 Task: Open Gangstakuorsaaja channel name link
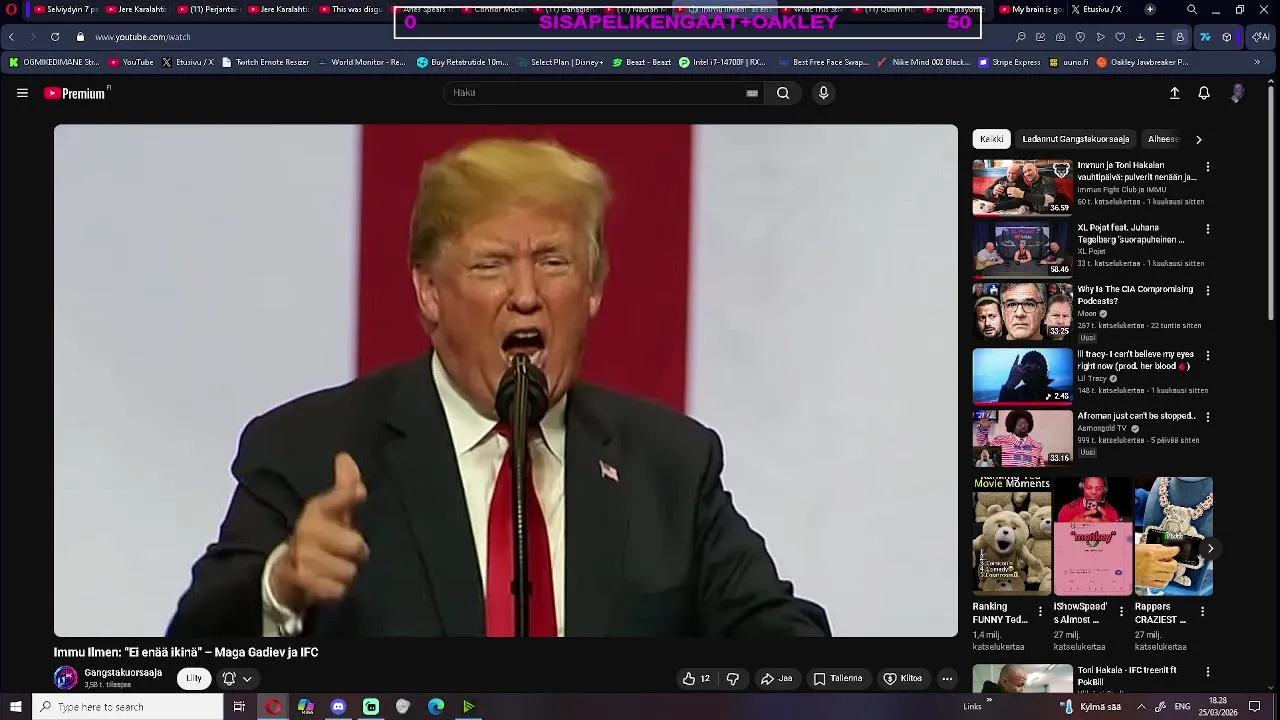click(123, 673)
